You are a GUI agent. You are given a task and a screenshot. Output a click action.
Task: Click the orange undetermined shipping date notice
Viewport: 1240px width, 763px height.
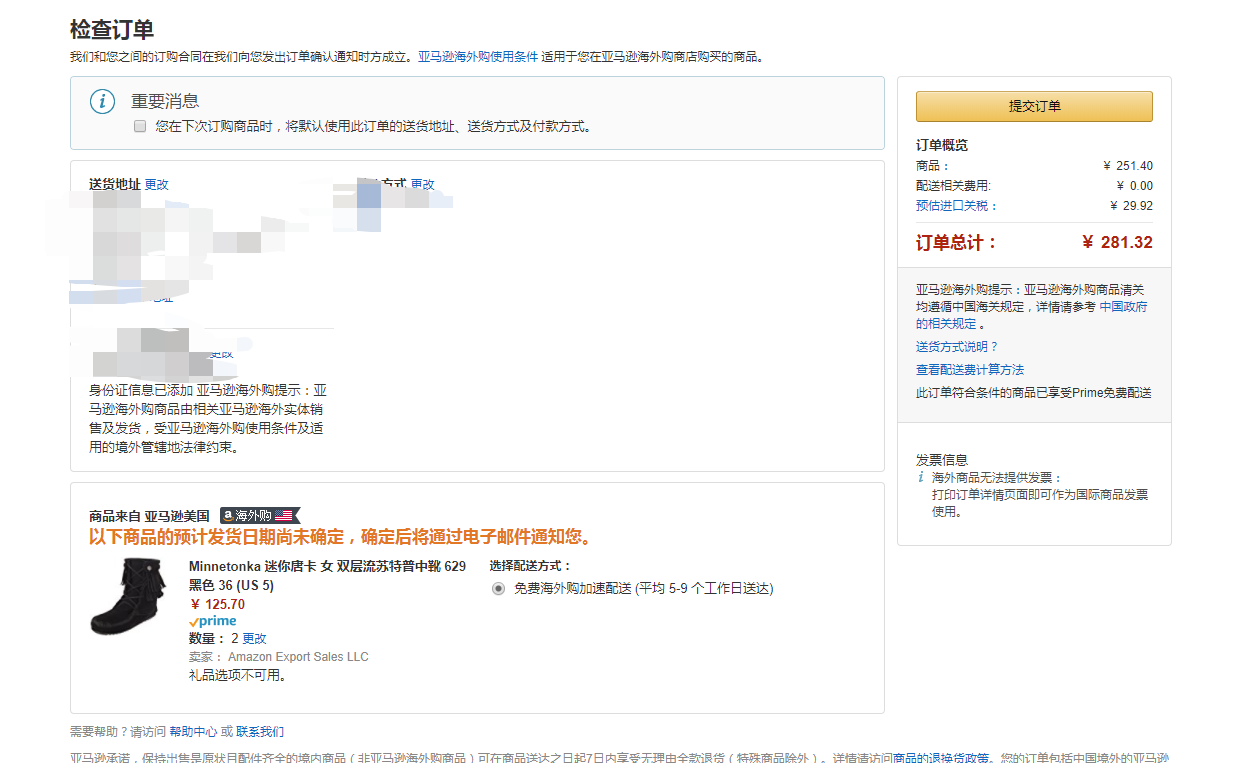[x=340, y=537]
